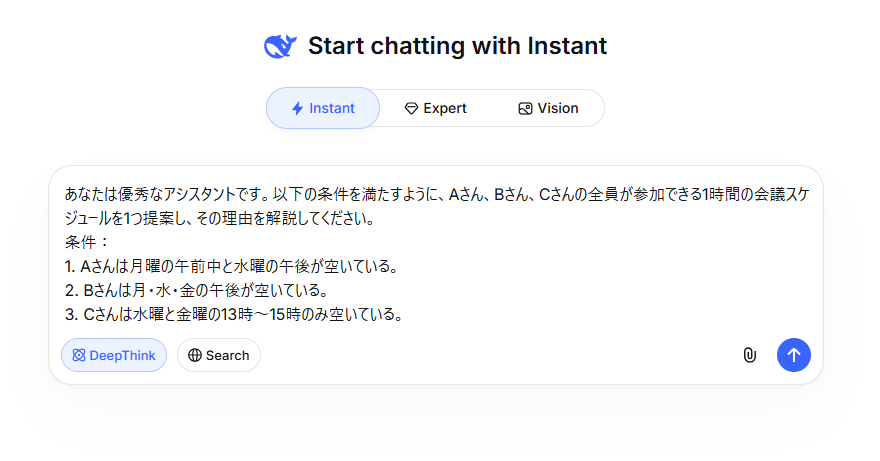
Task: Switch to the Expert mode tab
Action: pyautogui.click(x=436, y=108)
